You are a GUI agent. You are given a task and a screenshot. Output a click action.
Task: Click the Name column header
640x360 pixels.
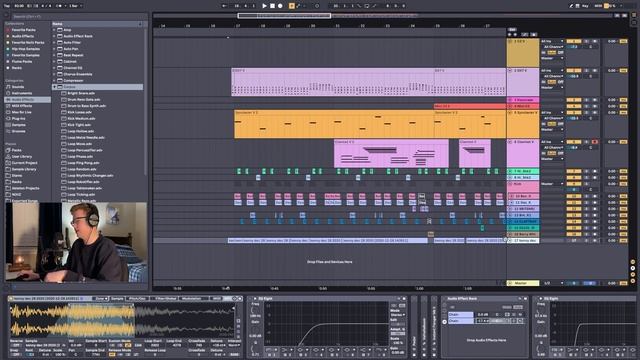pos(96,24)
